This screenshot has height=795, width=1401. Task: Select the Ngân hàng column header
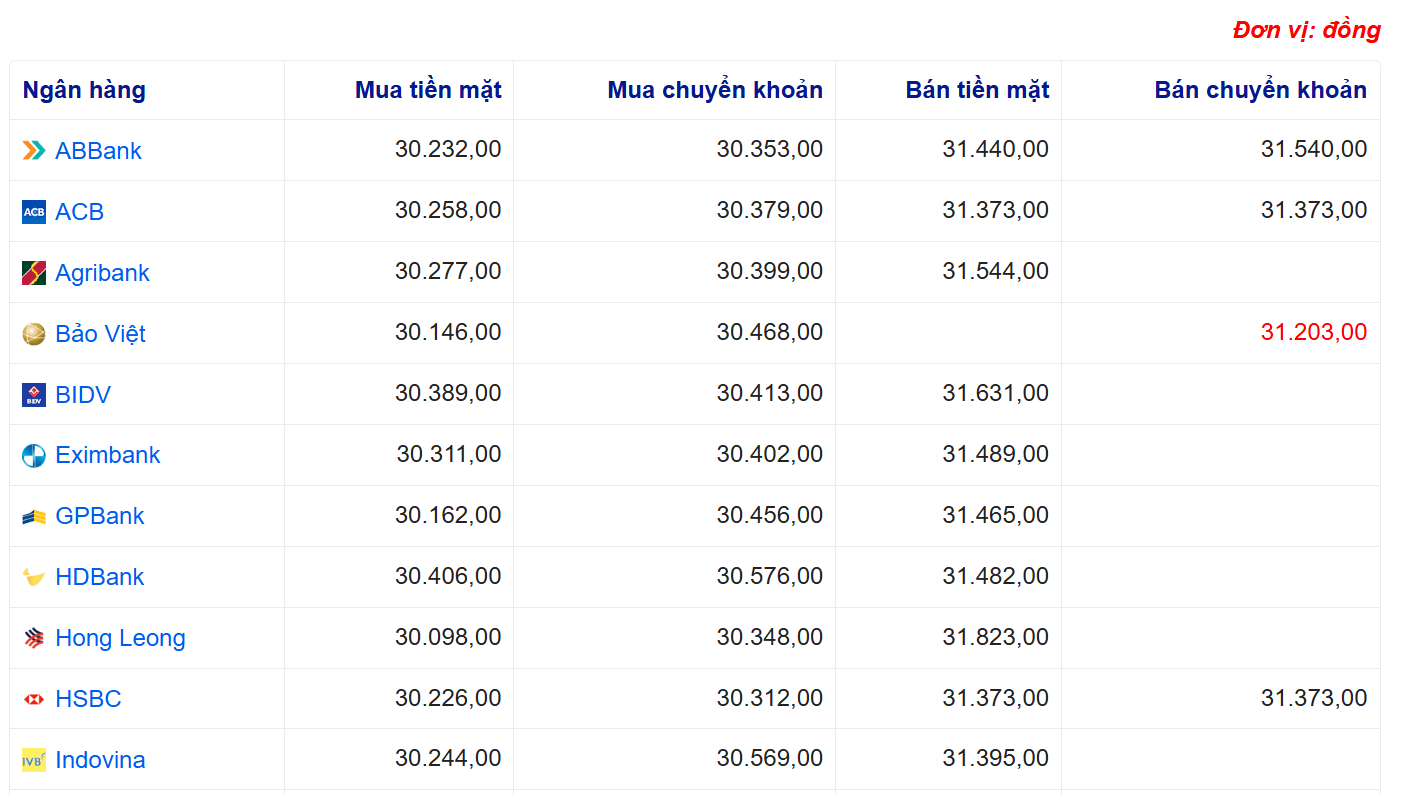(84, 90)
